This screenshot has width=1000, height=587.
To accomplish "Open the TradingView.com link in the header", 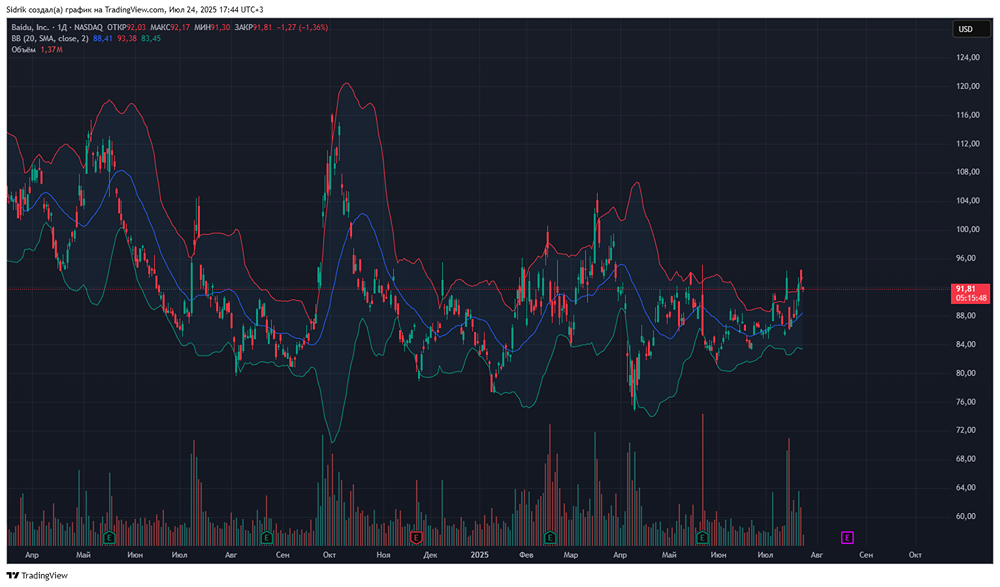I will (136, 10).
